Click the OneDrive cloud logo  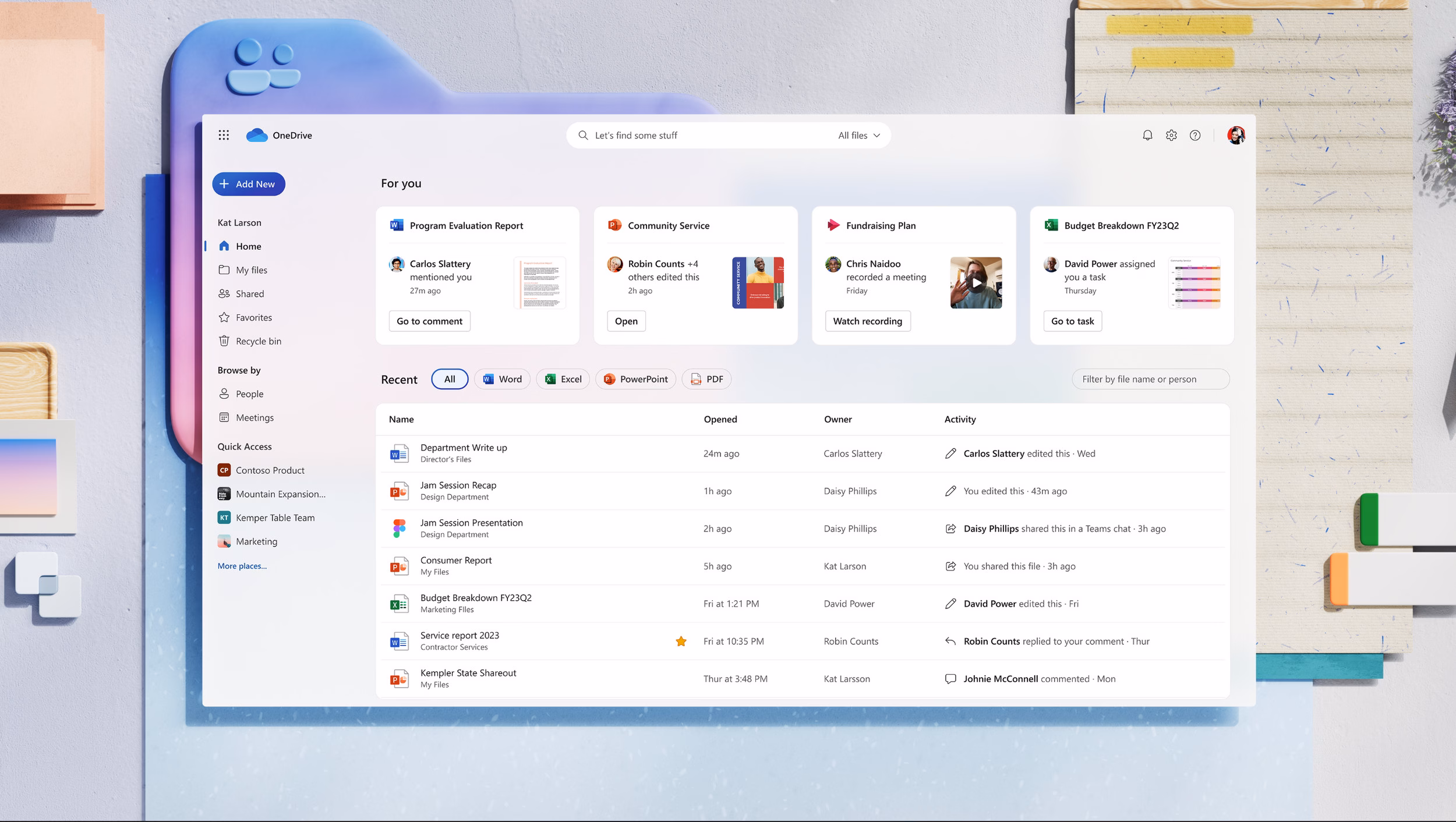click(x=258, y=134)
